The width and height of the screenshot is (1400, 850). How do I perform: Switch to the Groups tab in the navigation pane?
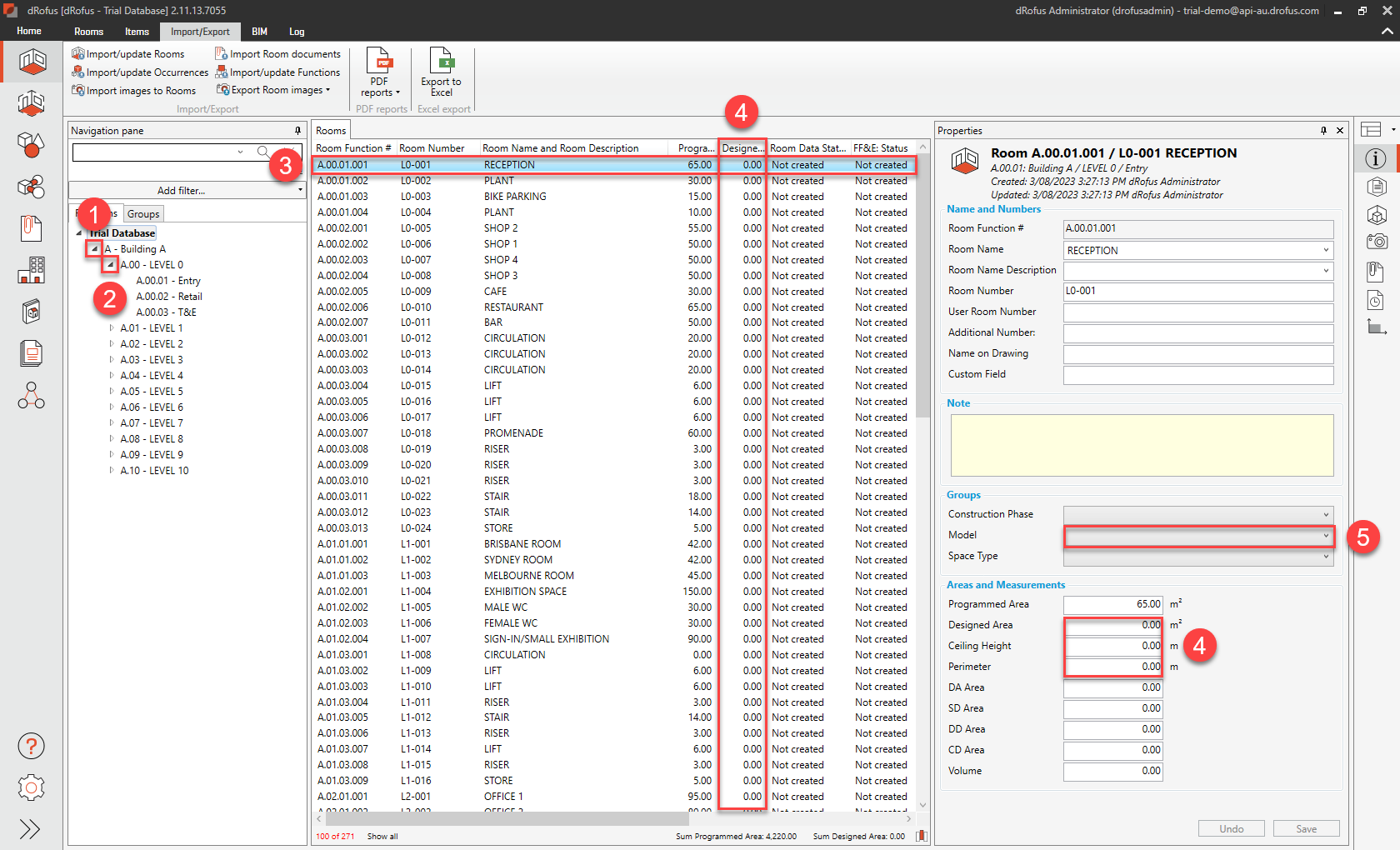tap(143, 213)
